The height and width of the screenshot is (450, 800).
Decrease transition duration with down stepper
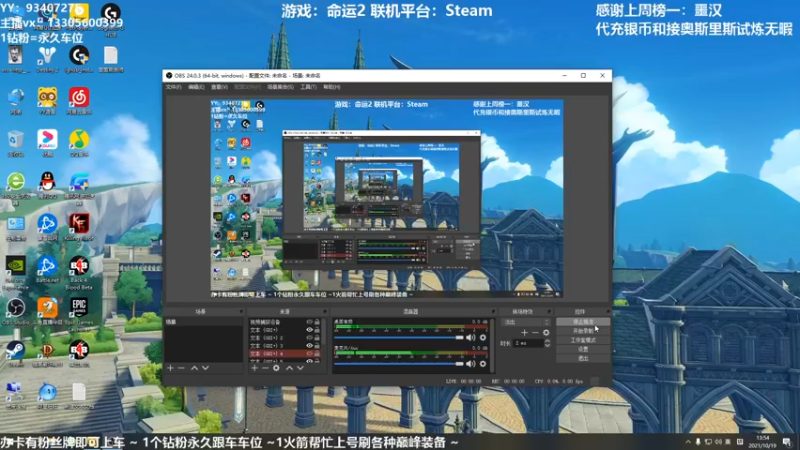[547, 346]
